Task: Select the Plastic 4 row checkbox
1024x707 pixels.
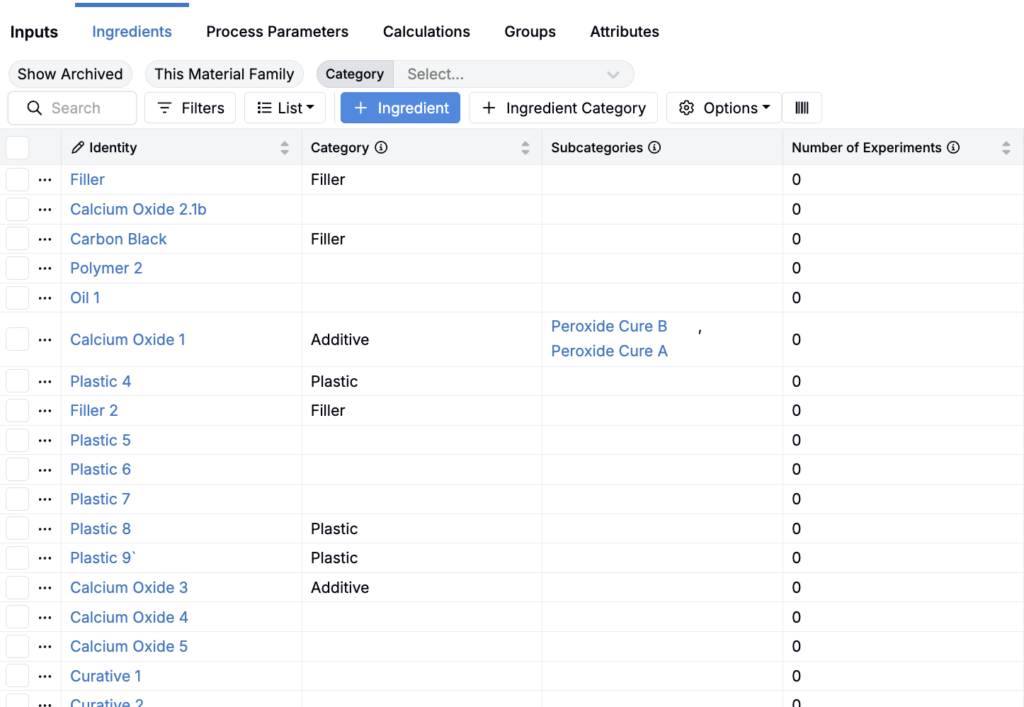Action: click(x=18, y=381)
